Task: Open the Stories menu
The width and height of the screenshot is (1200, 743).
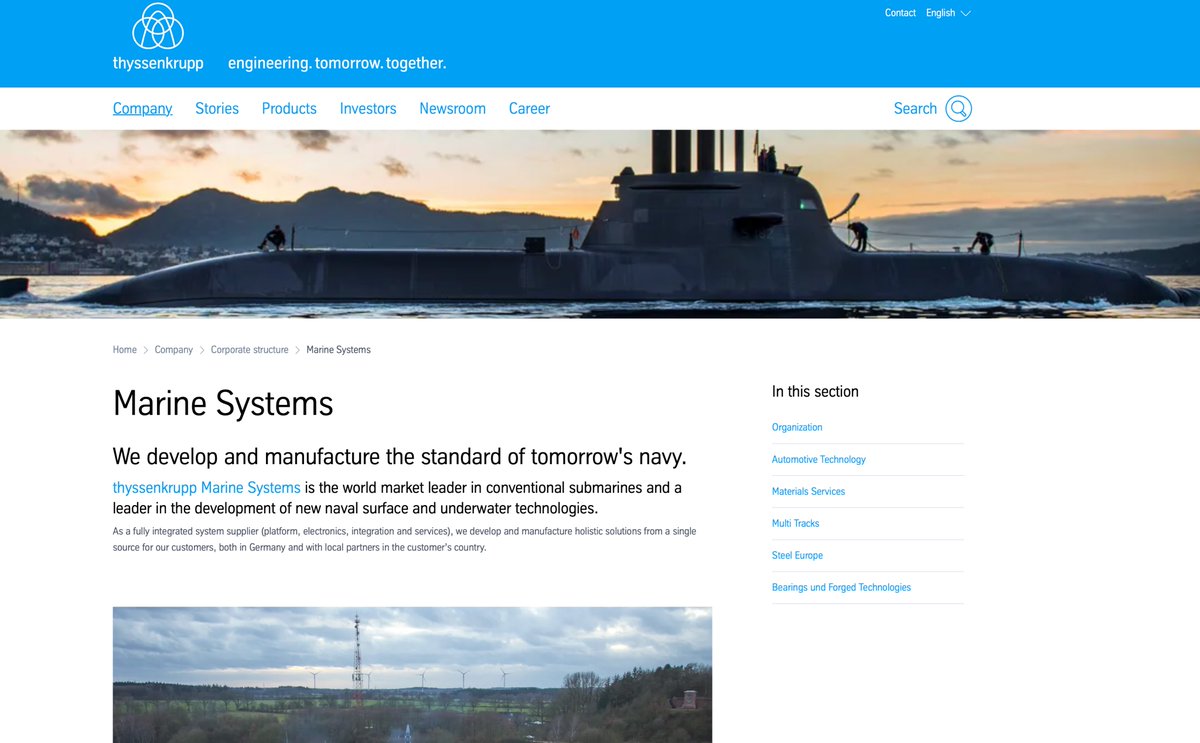Action: pos(217,108)
